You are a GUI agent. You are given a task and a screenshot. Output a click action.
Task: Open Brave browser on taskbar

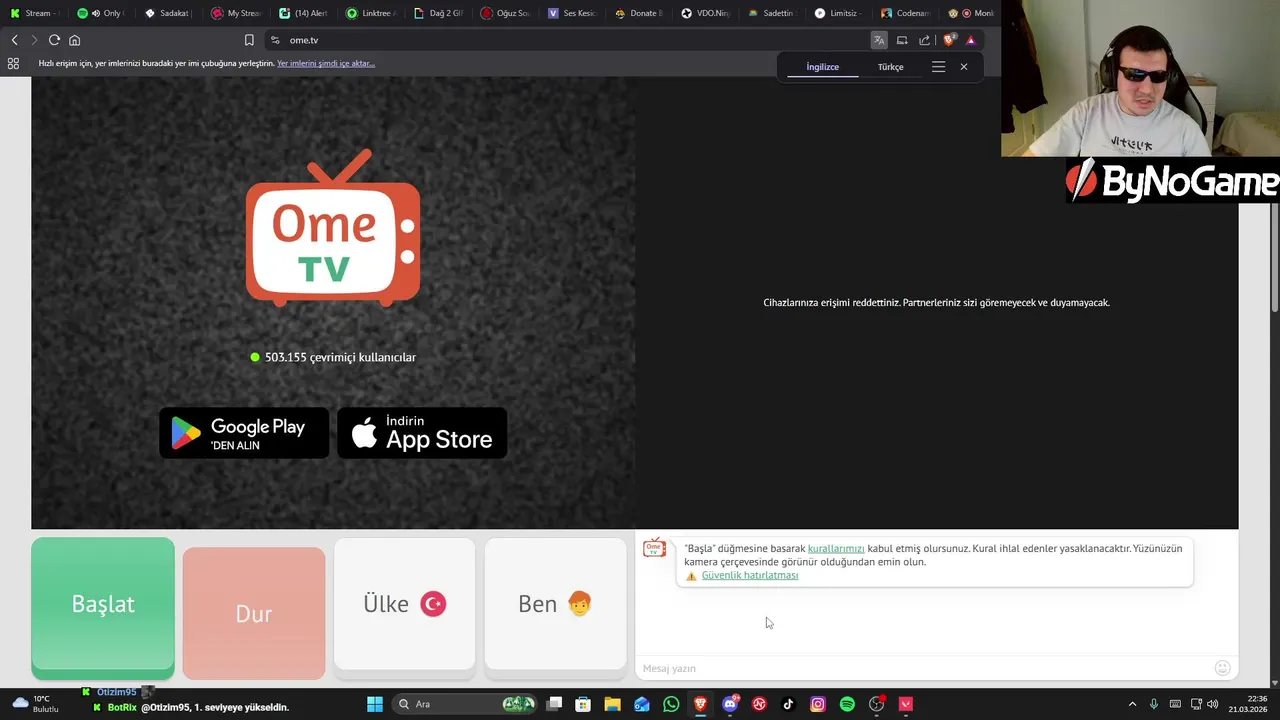pos(700,704)
